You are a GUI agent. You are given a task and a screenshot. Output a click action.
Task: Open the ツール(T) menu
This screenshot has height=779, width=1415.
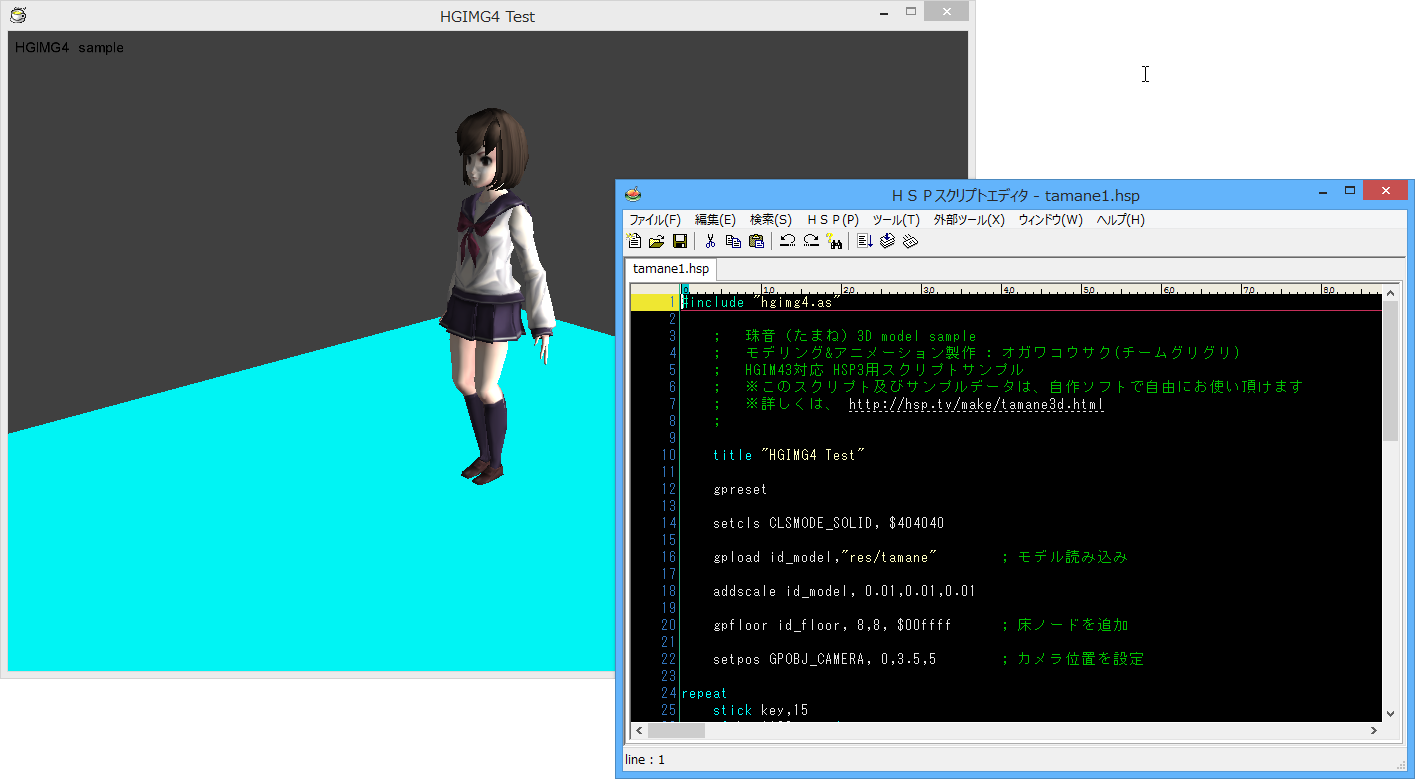point(896,220)
